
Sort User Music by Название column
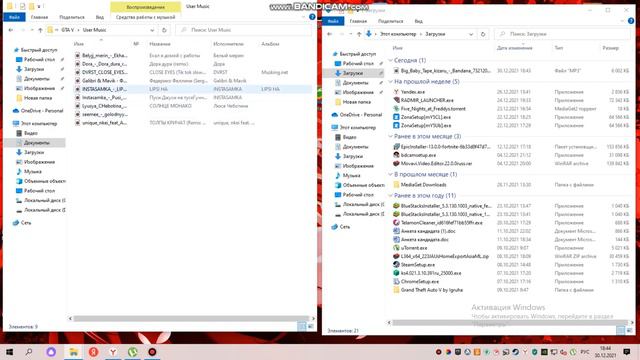[160, 44]
